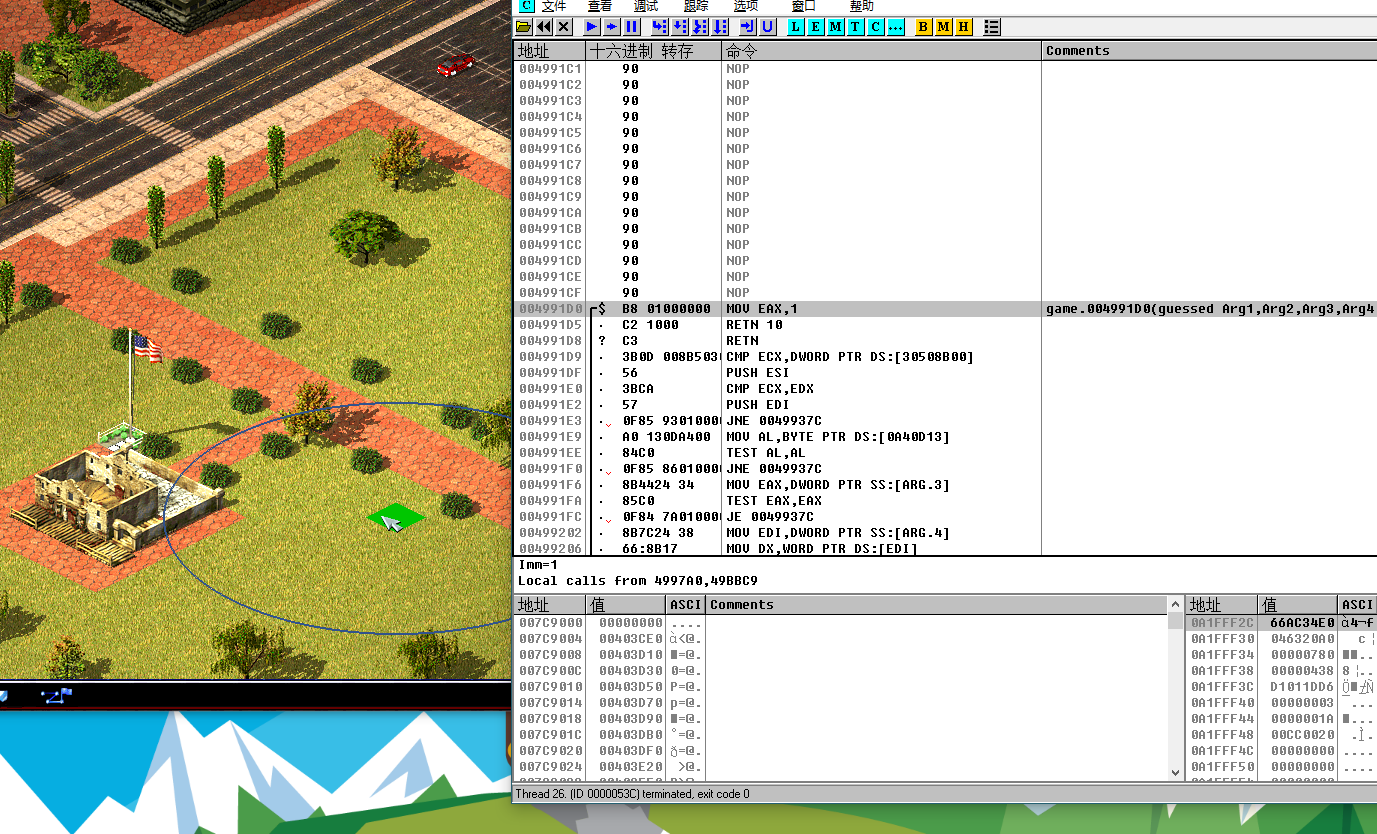Open the 帮助 menu

861,6
